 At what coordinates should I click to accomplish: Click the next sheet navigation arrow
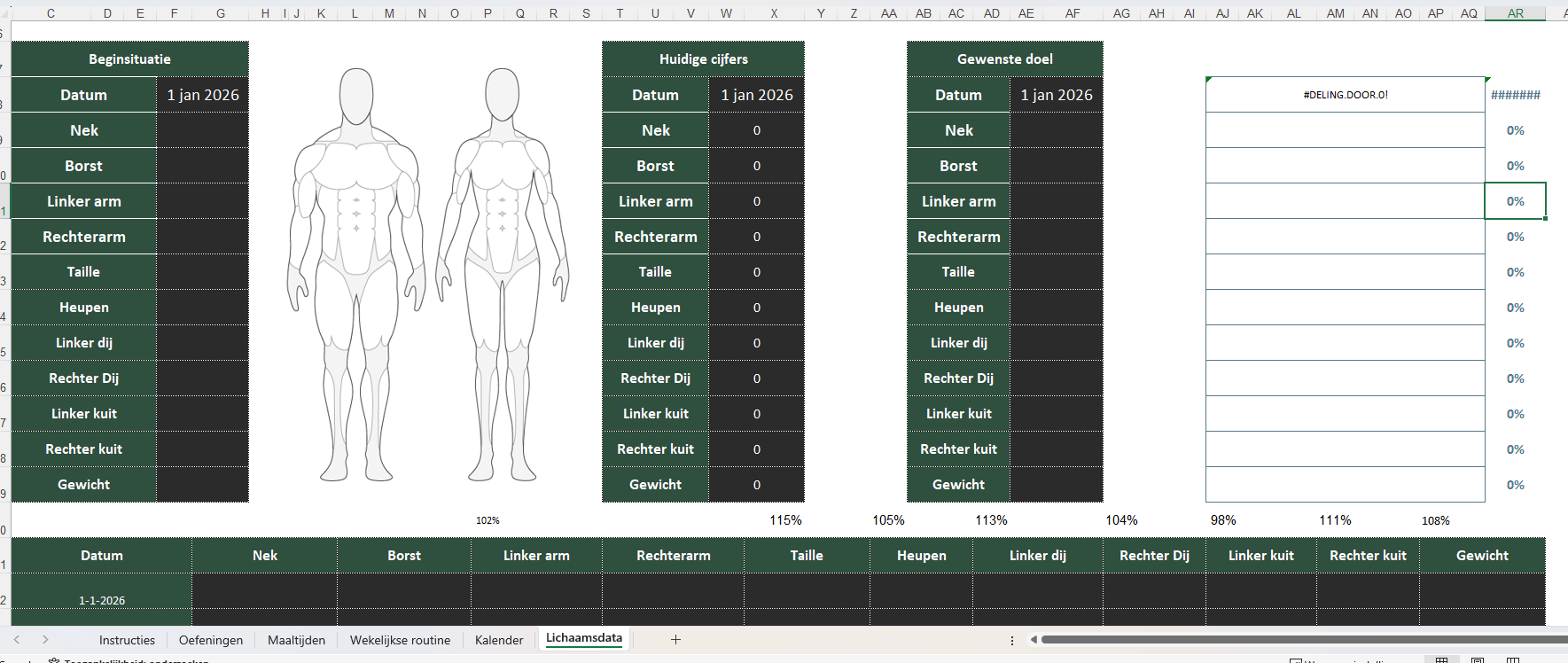tap(45, 639)
